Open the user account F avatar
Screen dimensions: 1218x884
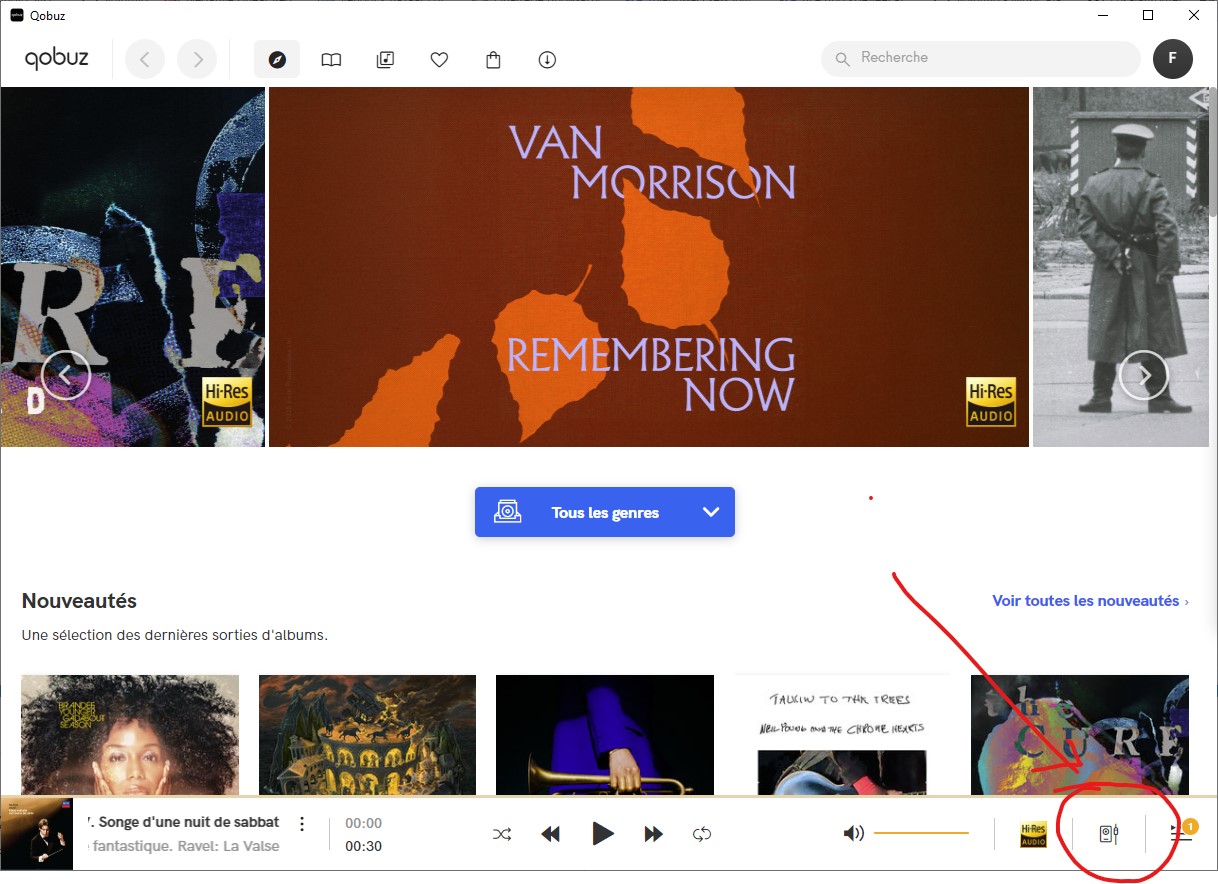pyautogui.click(x=1173, y=59)
